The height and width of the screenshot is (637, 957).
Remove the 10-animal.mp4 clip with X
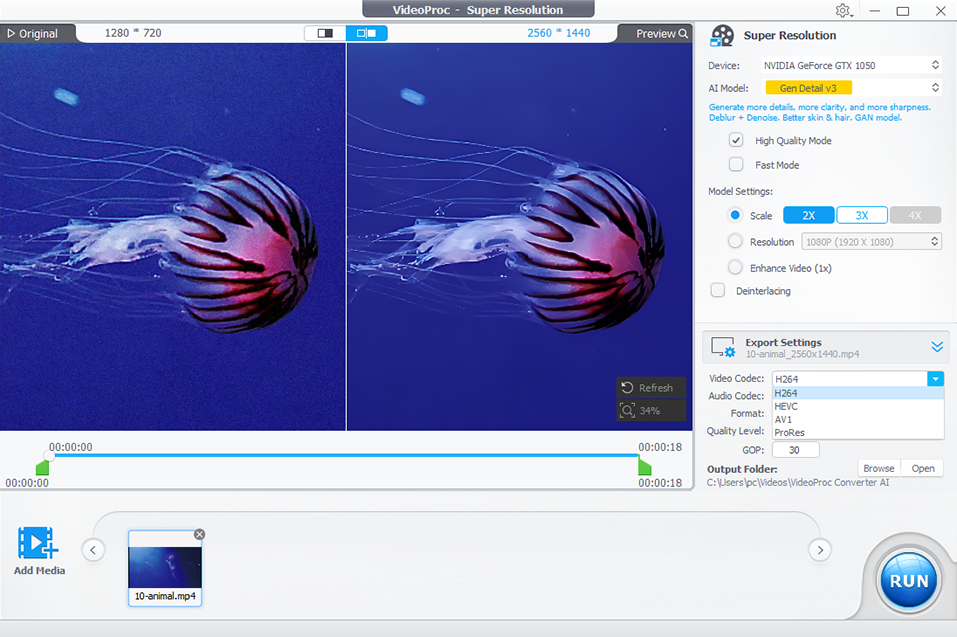199,534
